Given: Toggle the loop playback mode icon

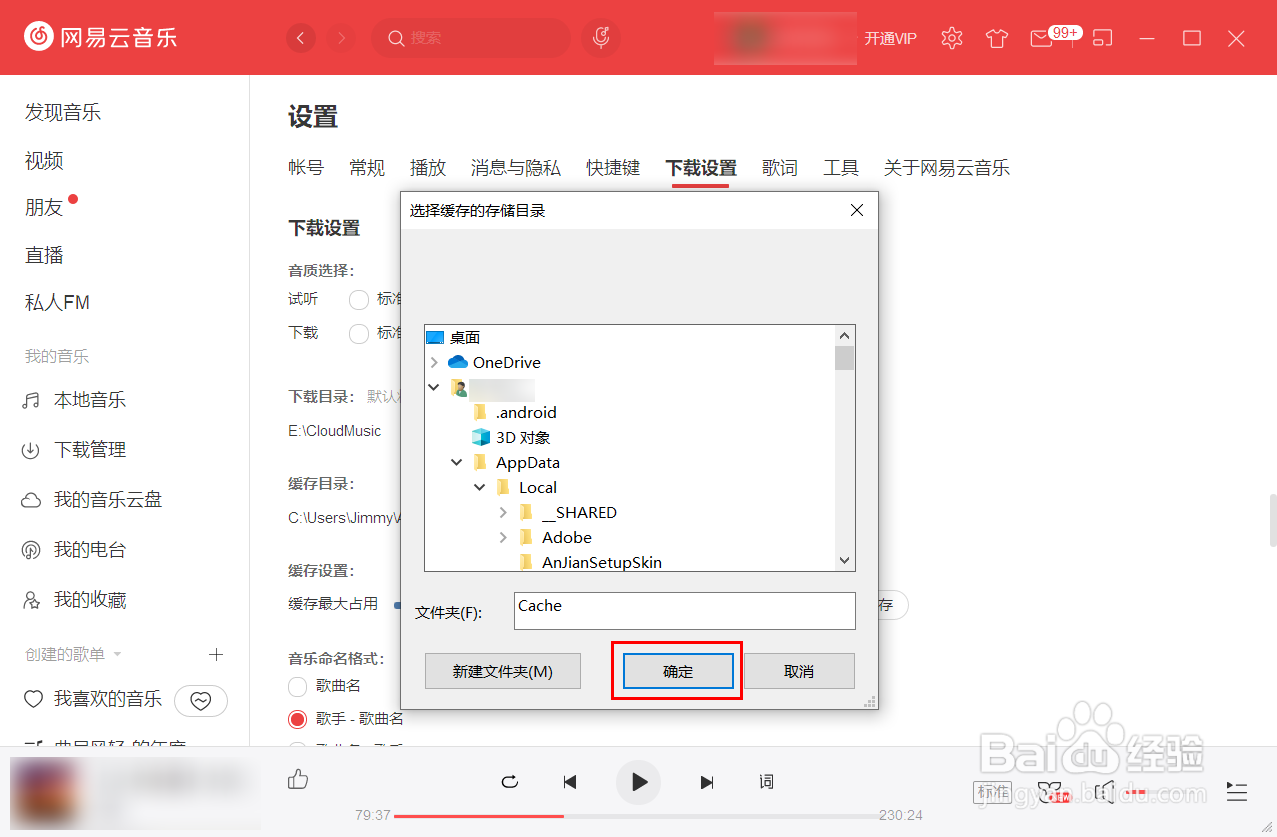Looking at the screenshot, I should pos(510,782).
